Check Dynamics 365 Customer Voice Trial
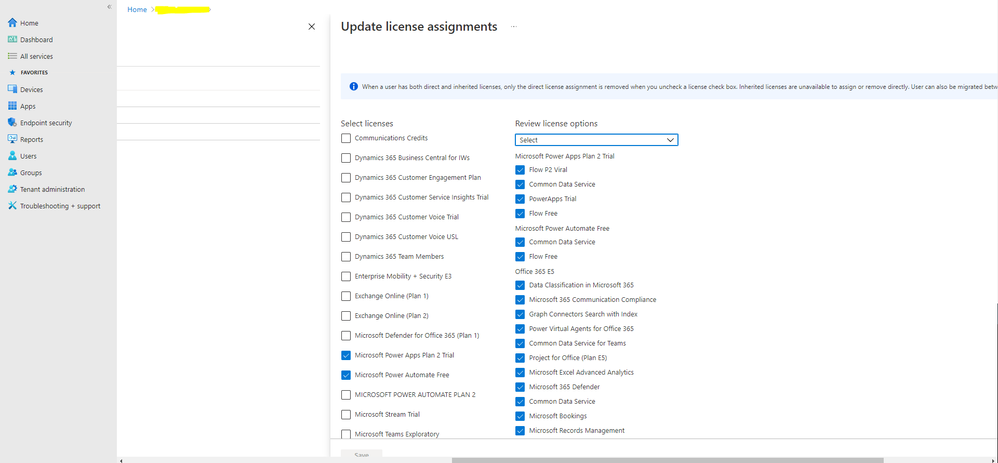 click(x=346, y=217)
